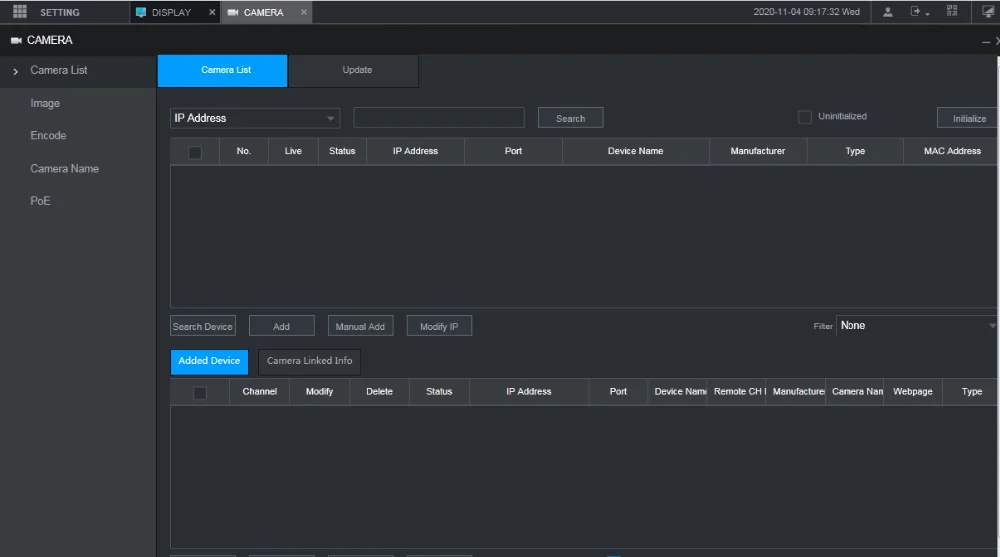
Task: Expand the Filter dropdown set to None
Action: 916,326
